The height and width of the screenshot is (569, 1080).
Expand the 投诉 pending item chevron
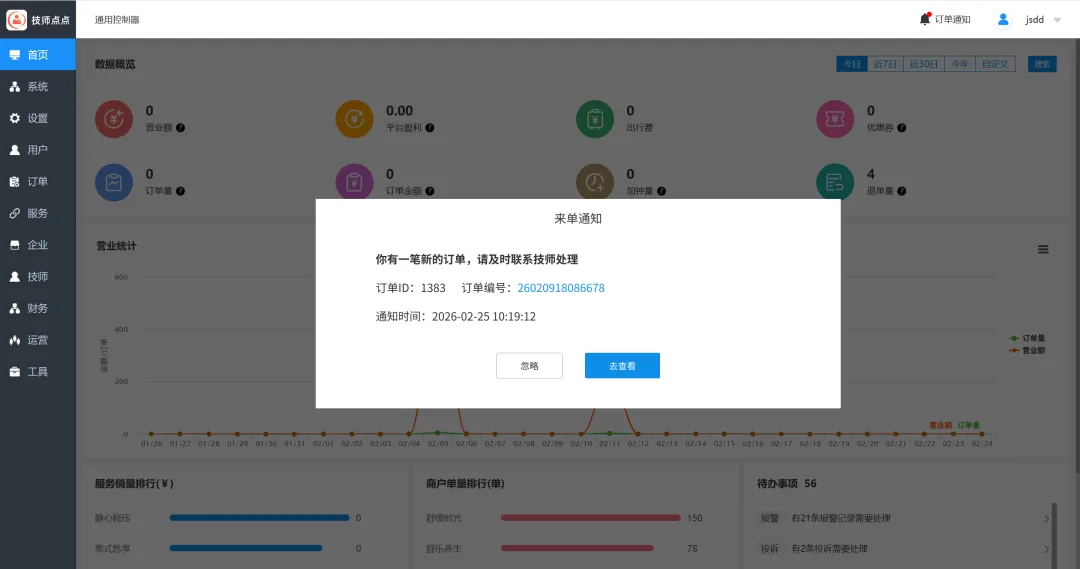coord(1046,549)
